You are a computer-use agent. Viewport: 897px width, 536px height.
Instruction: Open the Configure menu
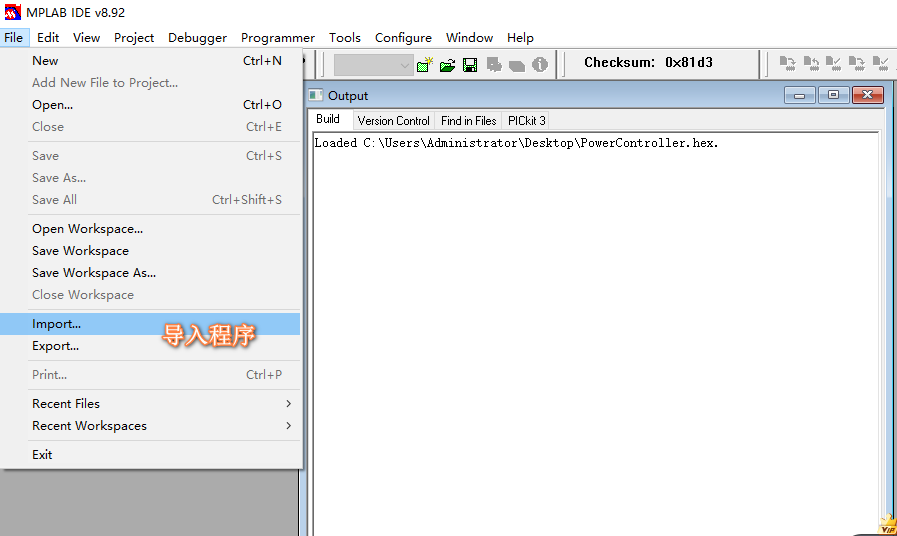(403, 38)
